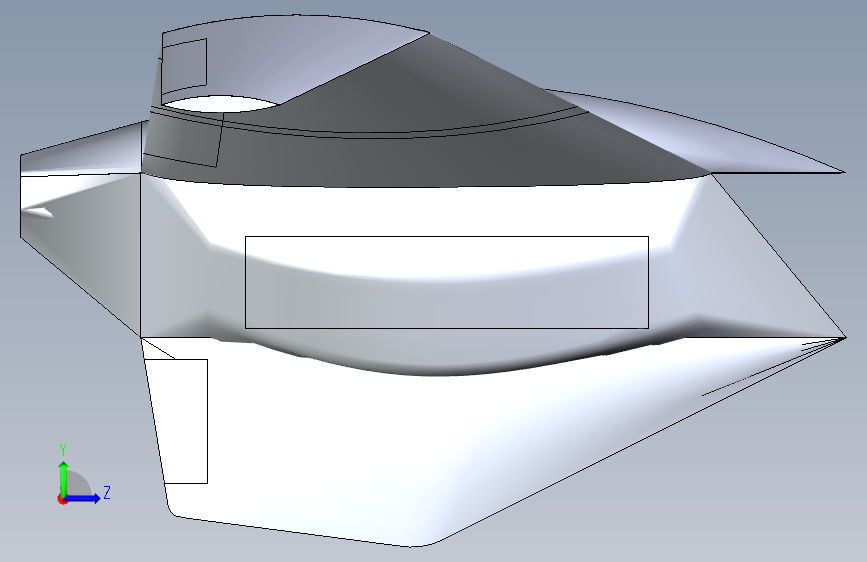The height and width of the screenshot is (562, 867).
Task: Click the green Y axis arrow of the triad
Action: point(64,478)
